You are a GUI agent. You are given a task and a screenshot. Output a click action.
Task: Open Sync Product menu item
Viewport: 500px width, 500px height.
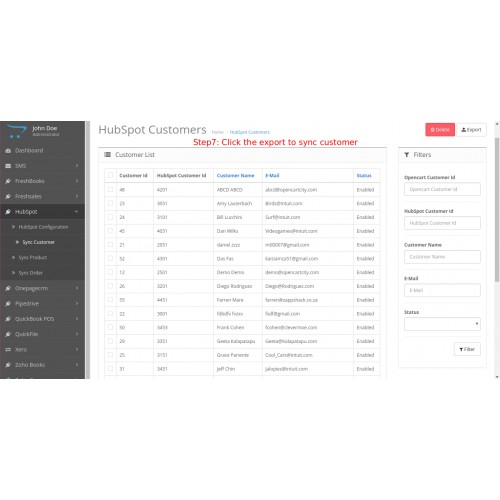click(x=33, y=258)
